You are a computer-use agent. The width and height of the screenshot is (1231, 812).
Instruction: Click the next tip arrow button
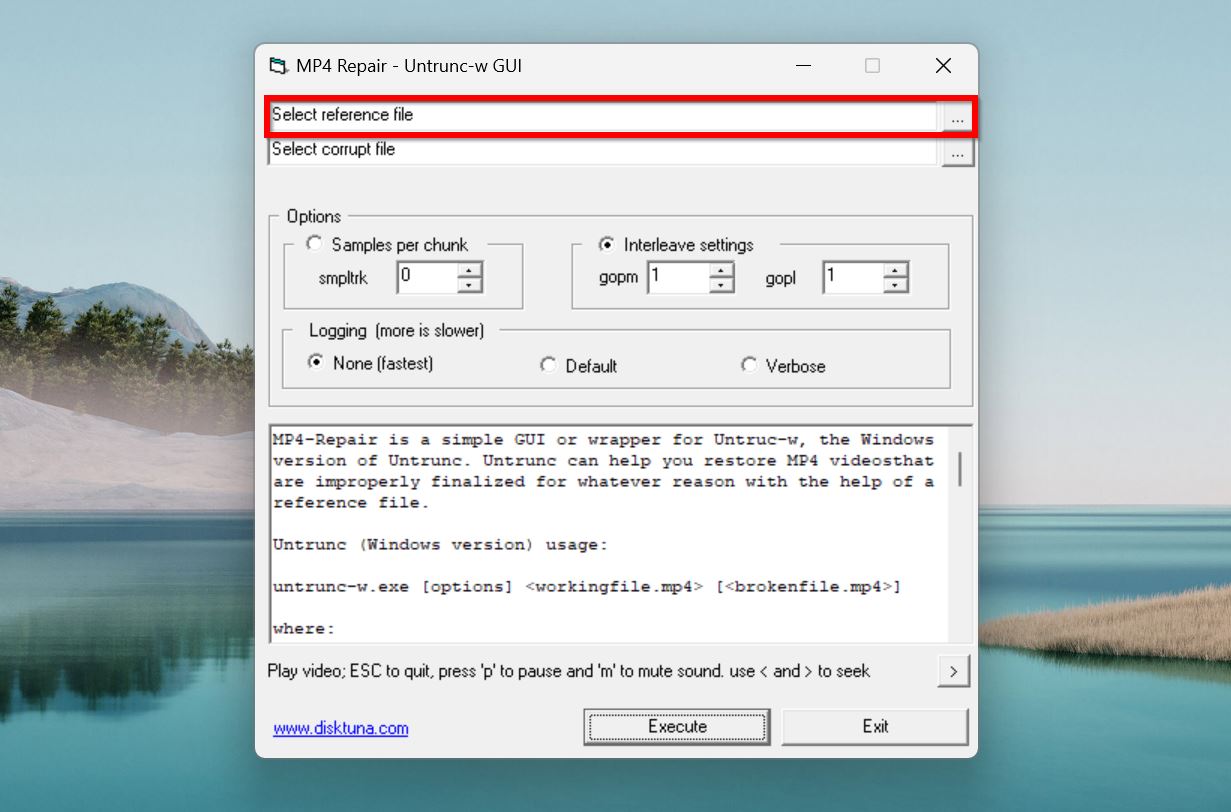coord(953,672)
